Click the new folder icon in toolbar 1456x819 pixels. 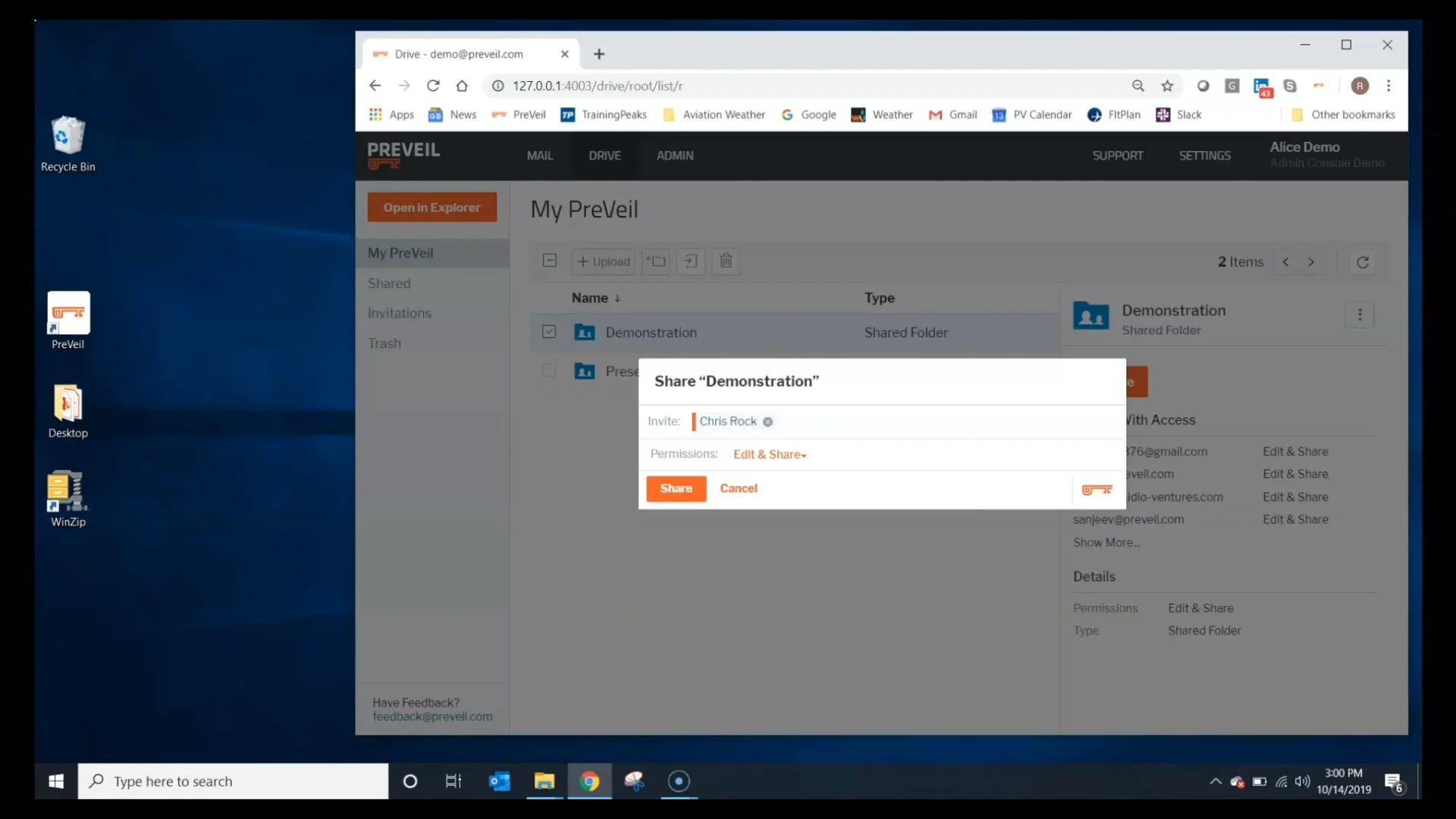coord(656,262)
